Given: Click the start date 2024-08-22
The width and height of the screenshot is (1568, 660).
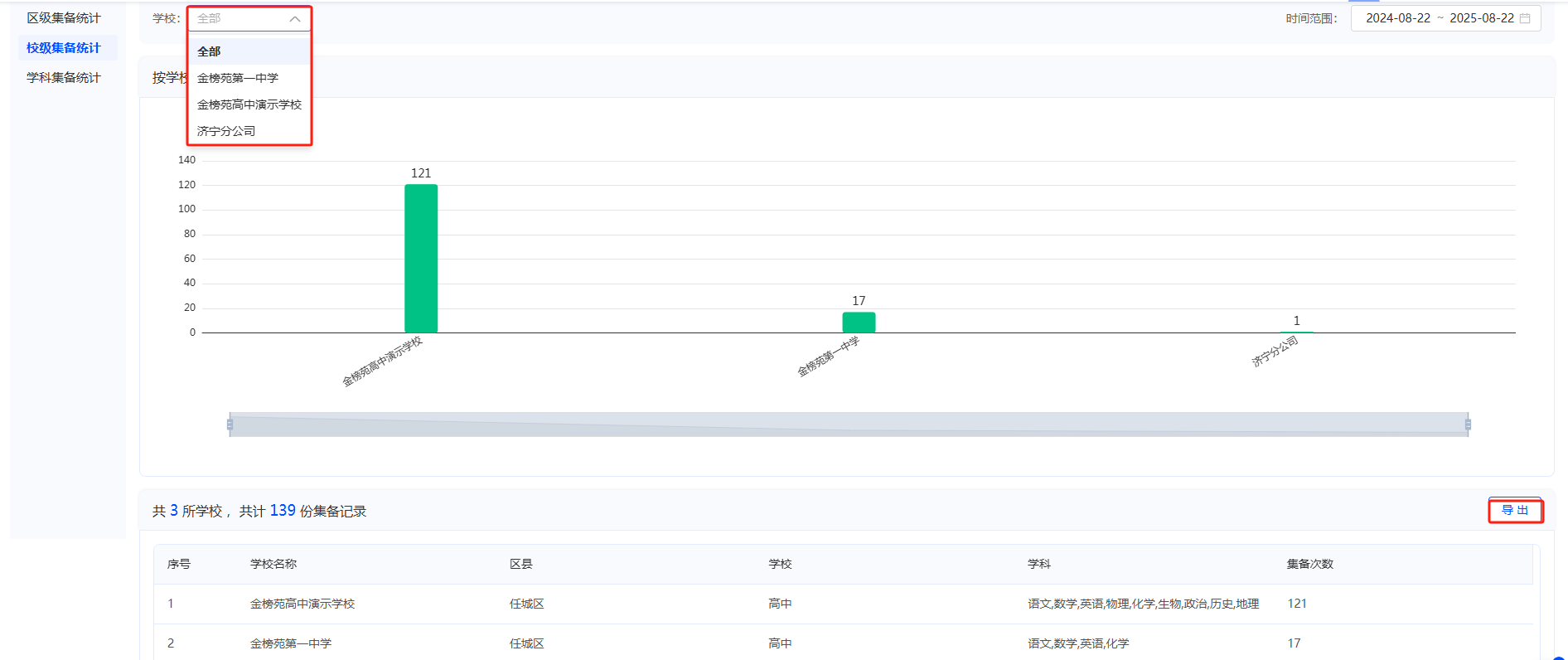Looking at the screenshot, I should point(1398,18).
